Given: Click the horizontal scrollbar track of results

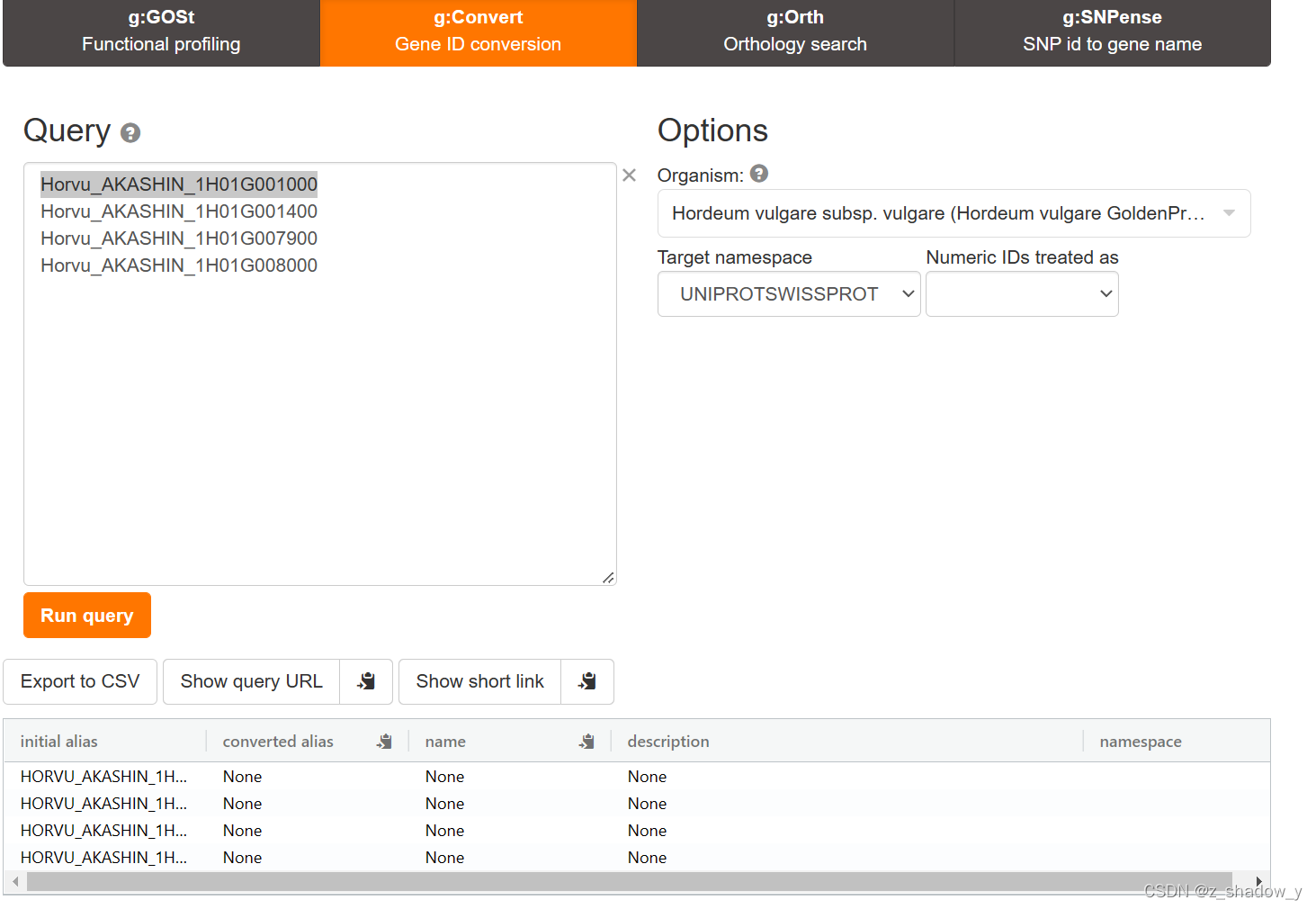Looking at the screenshot, I should 630,882.
